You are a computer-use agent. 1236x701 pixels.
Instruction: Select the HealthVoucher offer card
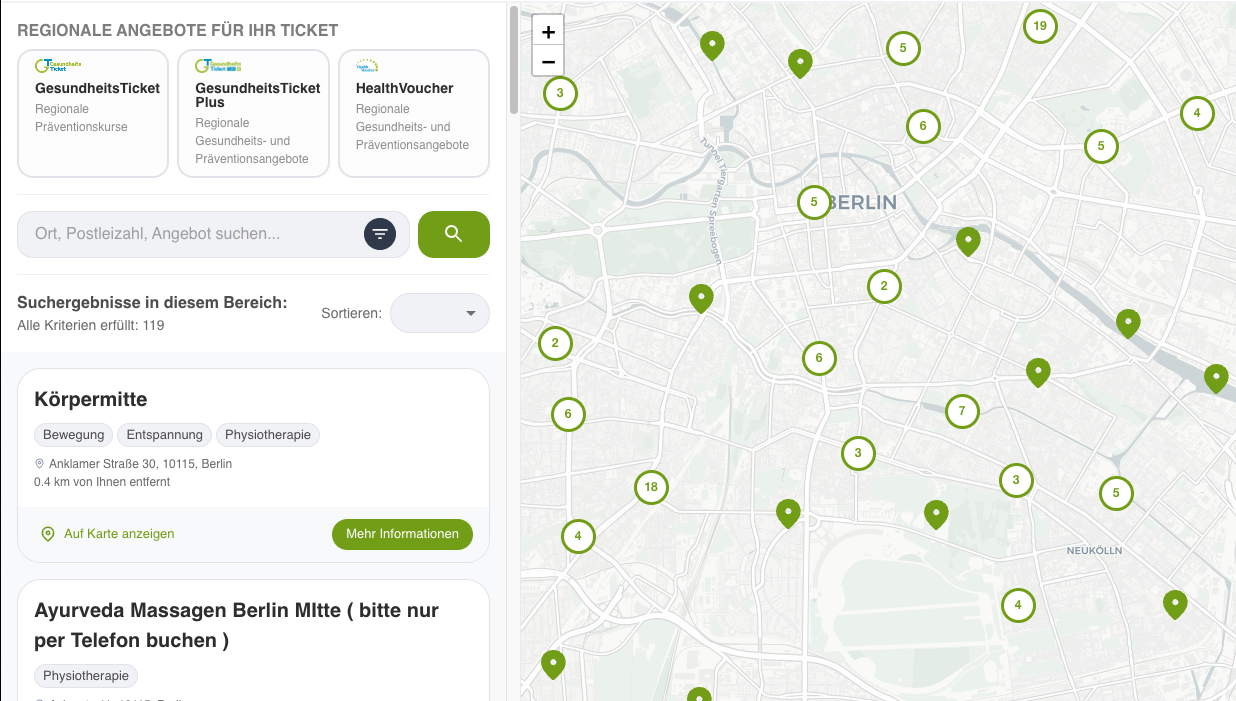tap(414, 114)
